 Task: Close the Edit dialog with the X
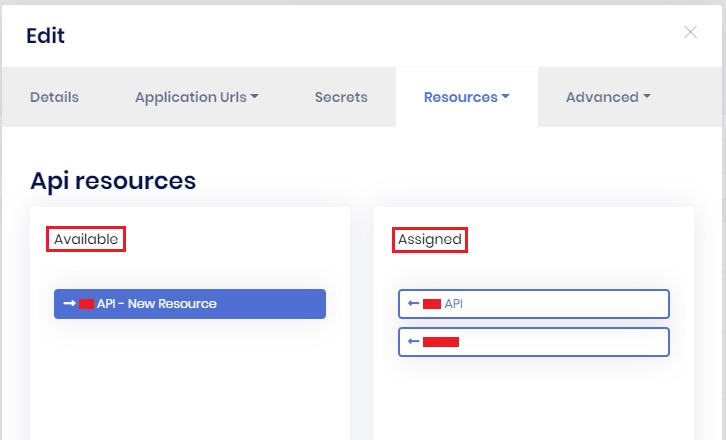[690, 32]
